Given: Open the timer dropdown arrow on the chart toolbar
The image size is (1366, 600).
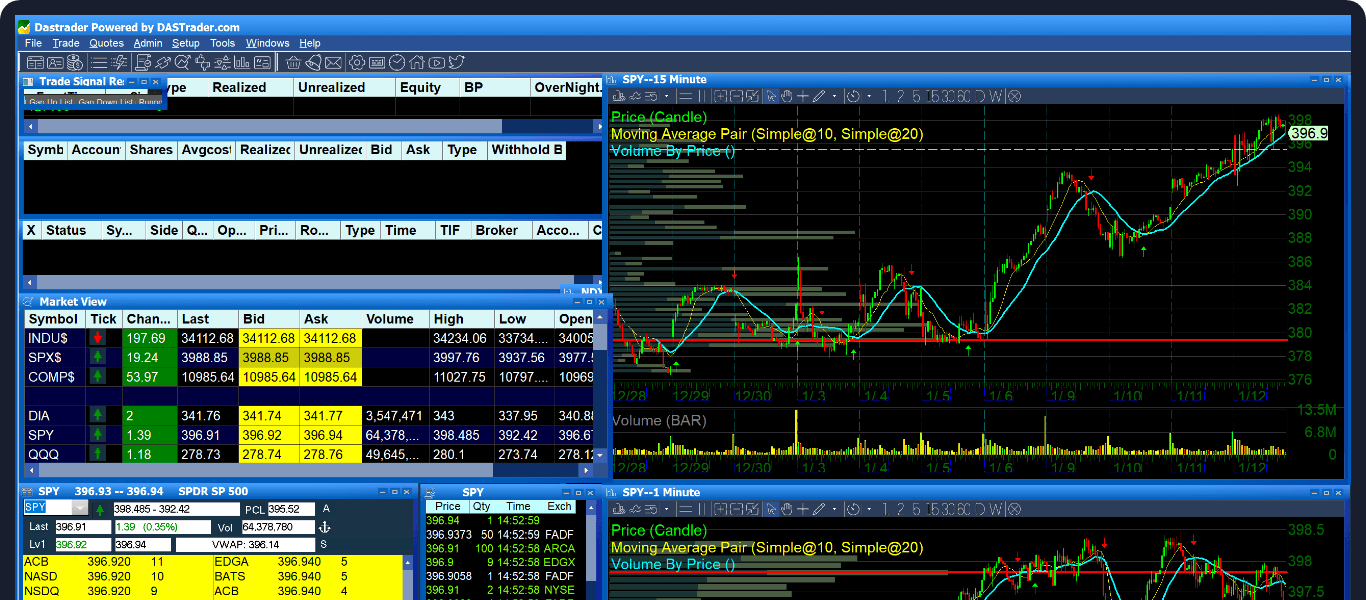Looking at the screenshot, I should pyautogui.click(x=868, y=95).
